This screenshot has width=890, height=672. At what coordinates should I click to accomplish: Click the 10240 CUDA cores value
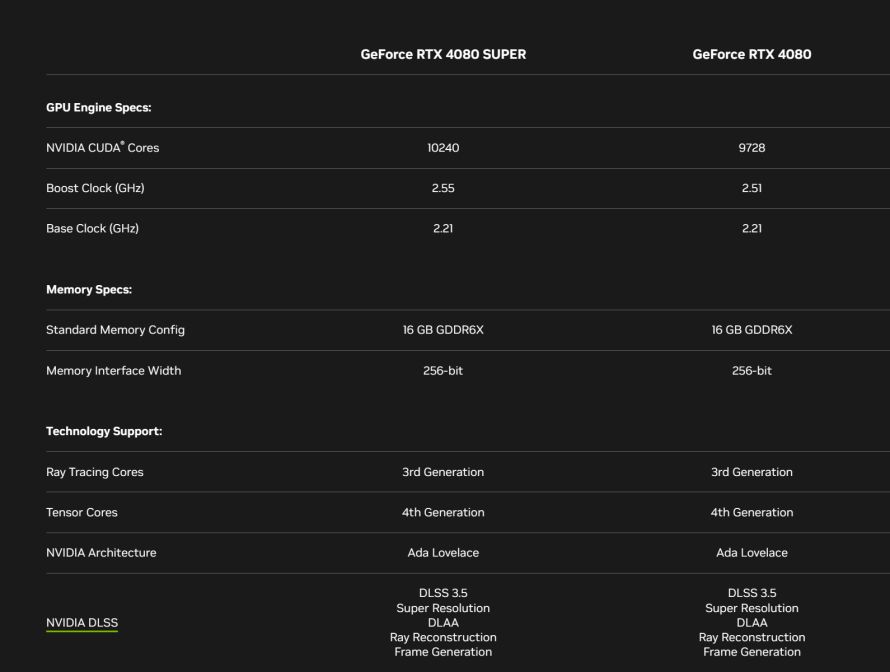point(443,148)
